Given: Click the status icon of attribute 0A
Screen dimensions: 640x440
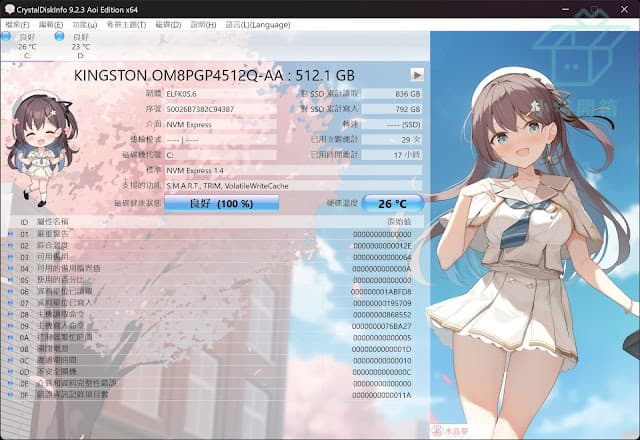Looking at the screenshot, I should 10,337.
